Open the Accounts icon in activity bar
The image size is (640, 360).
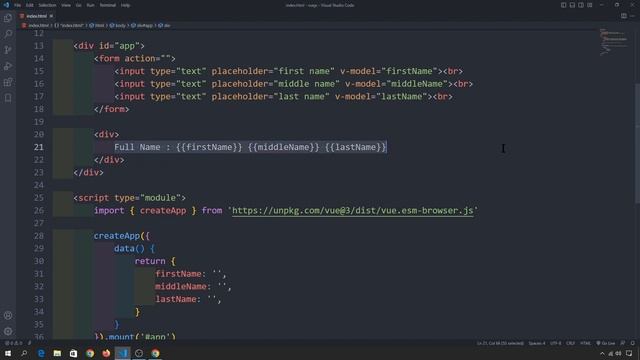(x=8, y=316)
